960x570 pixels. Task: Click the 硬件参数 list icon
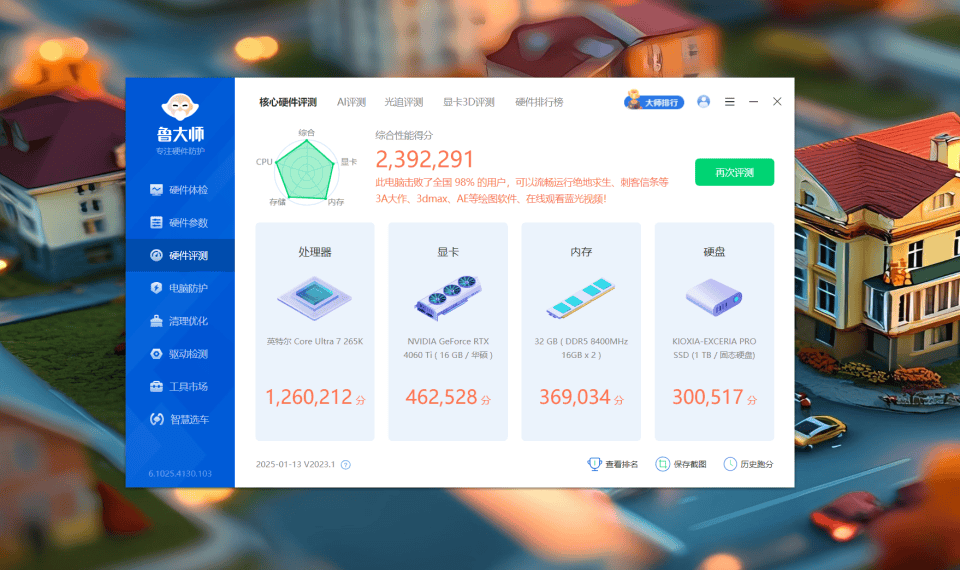156,222
